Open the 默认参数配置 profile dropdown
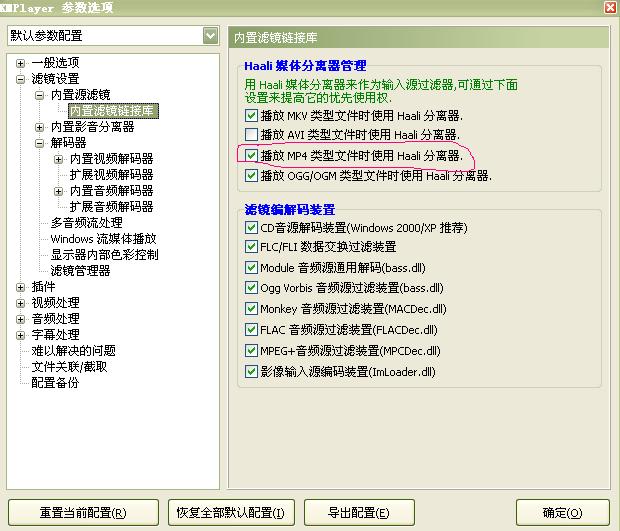Screen dimensions: 620x531 tap(210, 36)
